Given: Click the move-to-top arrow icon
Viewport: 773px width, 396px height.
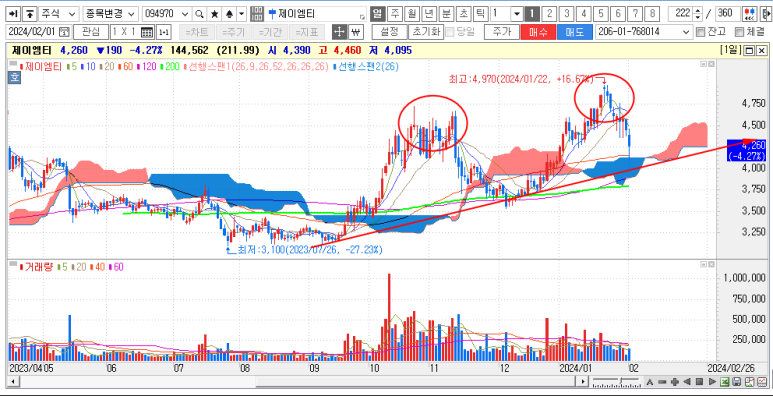Looking at the screenshot, I should (31, 13).
